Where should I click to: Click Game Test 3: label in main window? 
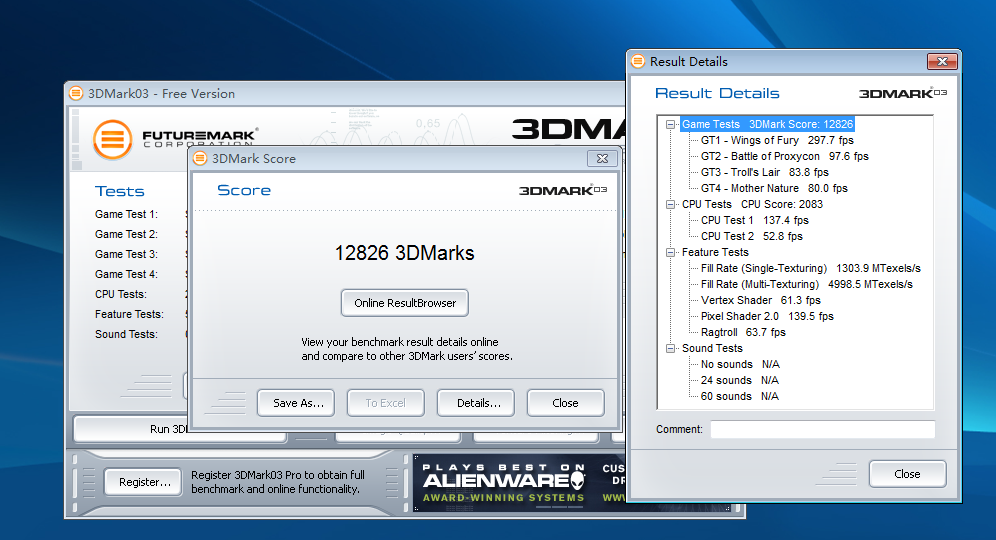[x=126, y=254]
